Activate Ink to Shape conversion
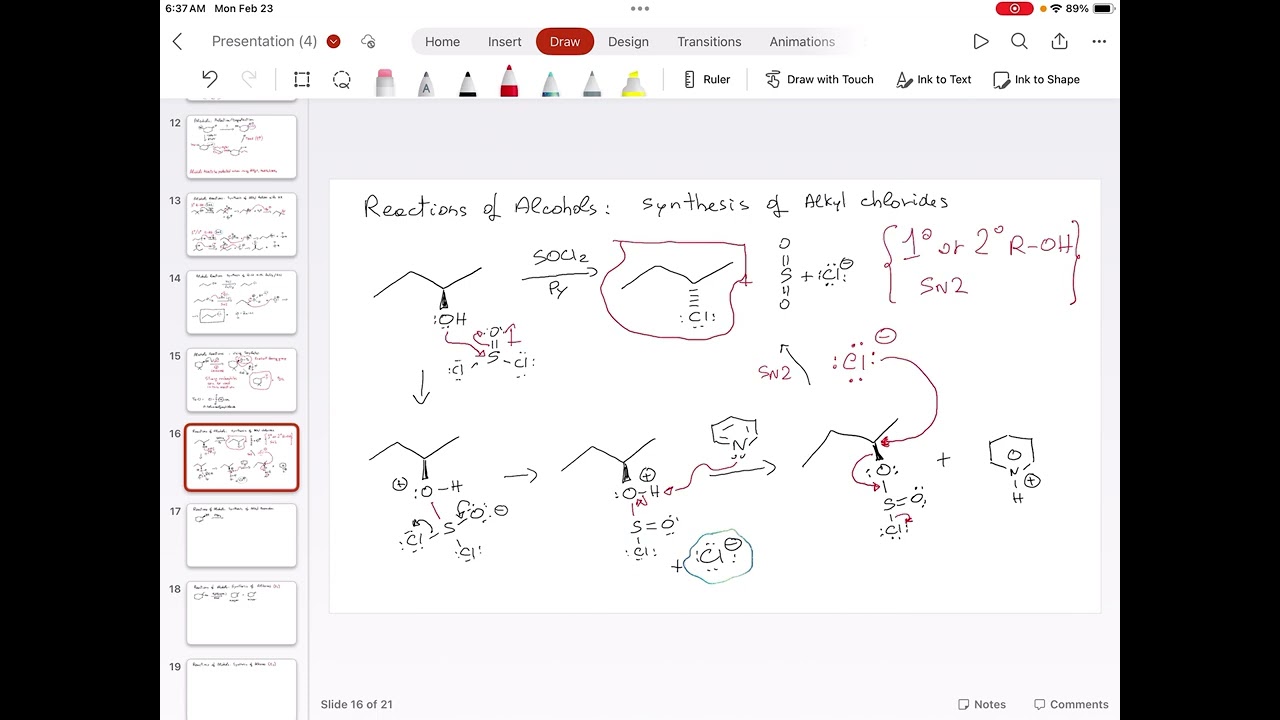 pos(1036,79)
